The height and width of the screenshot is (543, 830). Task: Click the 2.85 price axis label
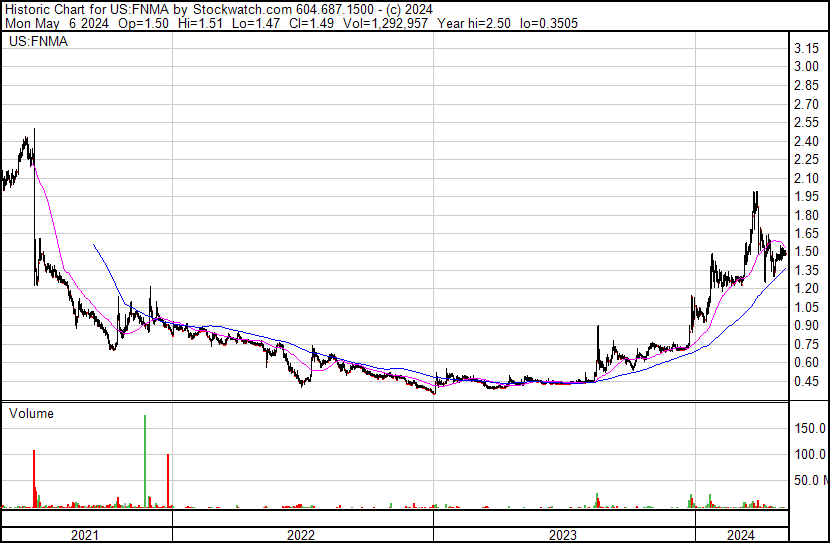(807, 85)
